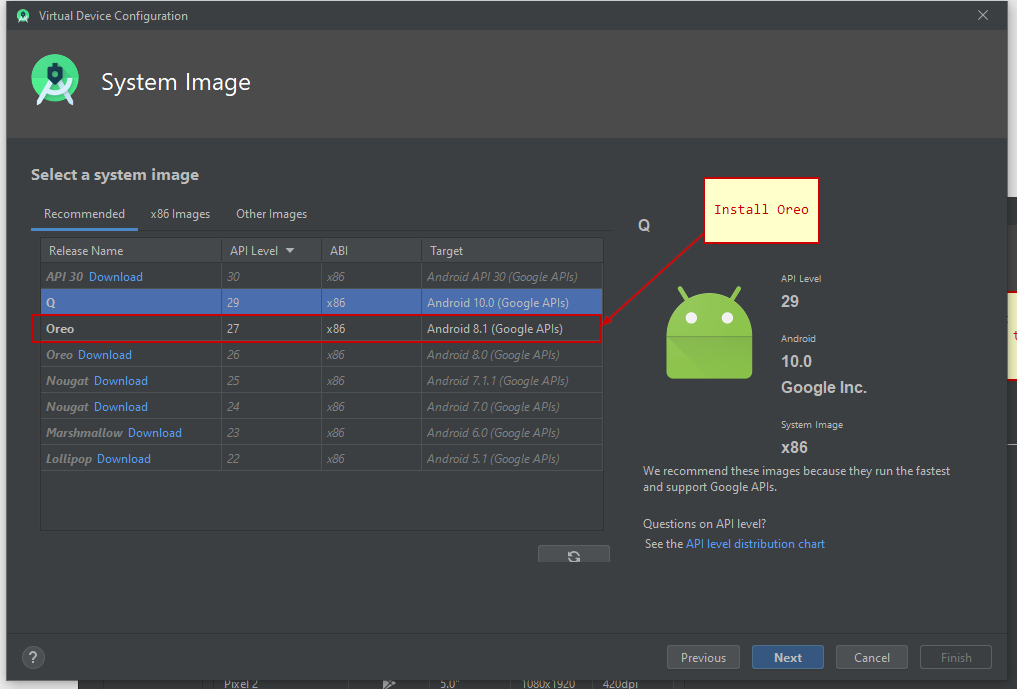Viewport: 1017px width, 689px height.
Task: Click the help question mark icon
Action: coord(33,657)
